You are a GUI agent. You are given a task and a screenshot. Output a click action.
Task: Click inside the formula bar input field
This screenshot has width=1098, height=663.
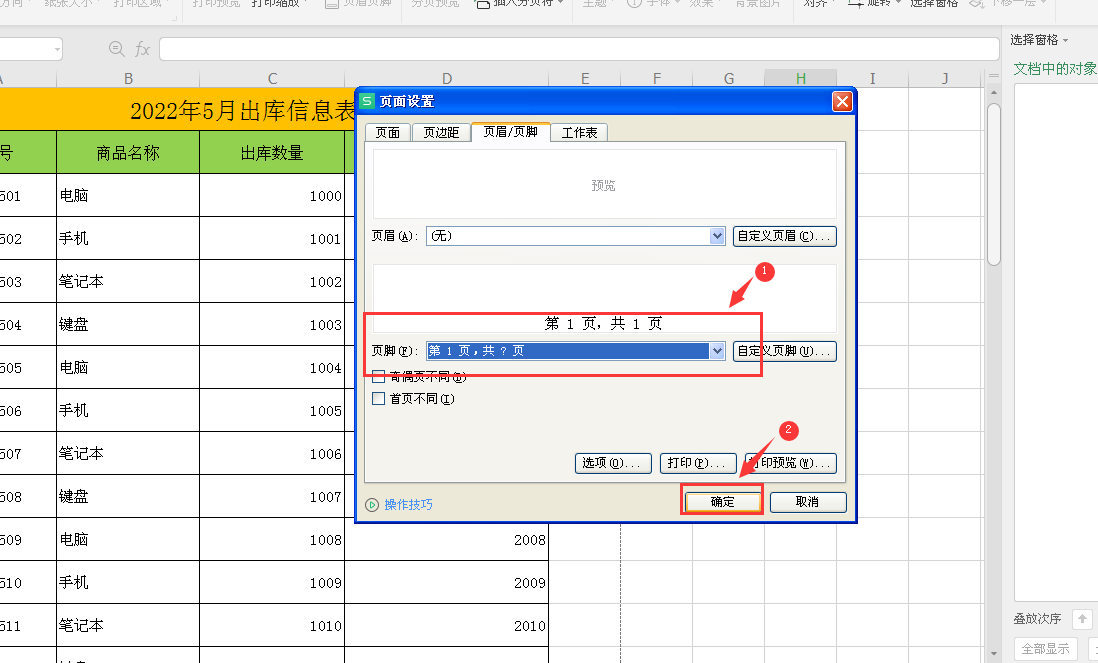point(578,49)
